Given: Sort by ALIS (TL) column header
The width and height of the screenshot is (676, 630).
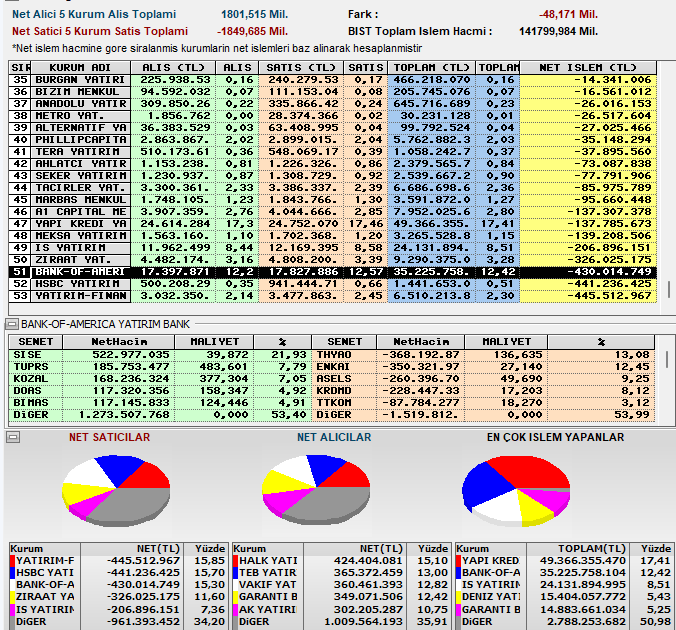Looking at the screenshot, I should 173,68.
